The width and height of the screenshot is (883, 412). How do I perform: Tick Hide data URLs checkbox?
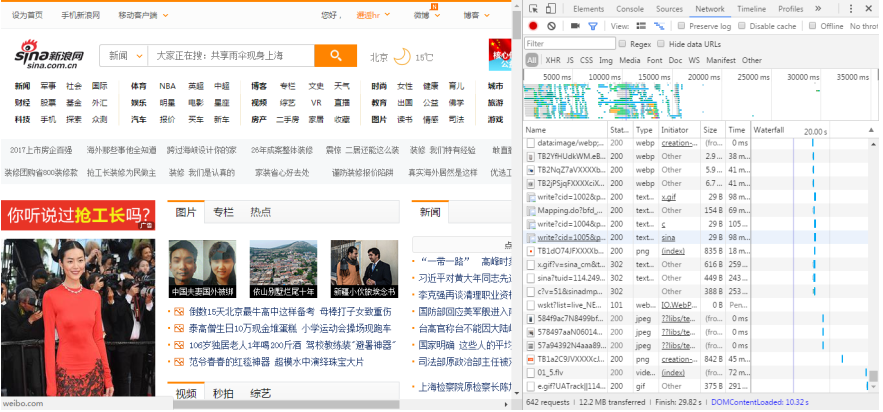click(661, 43)
